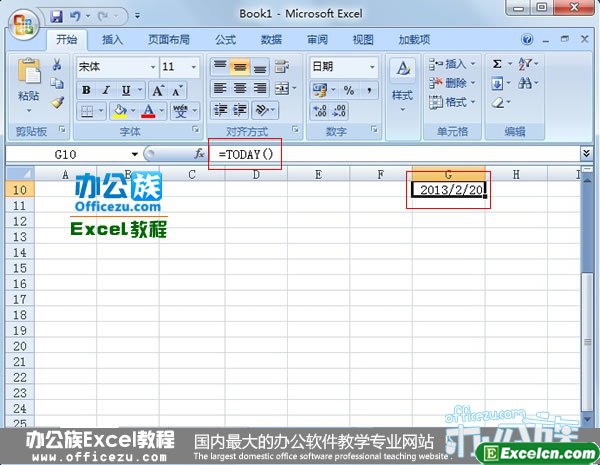Click the Select All corner button

[x=20, y=174]
